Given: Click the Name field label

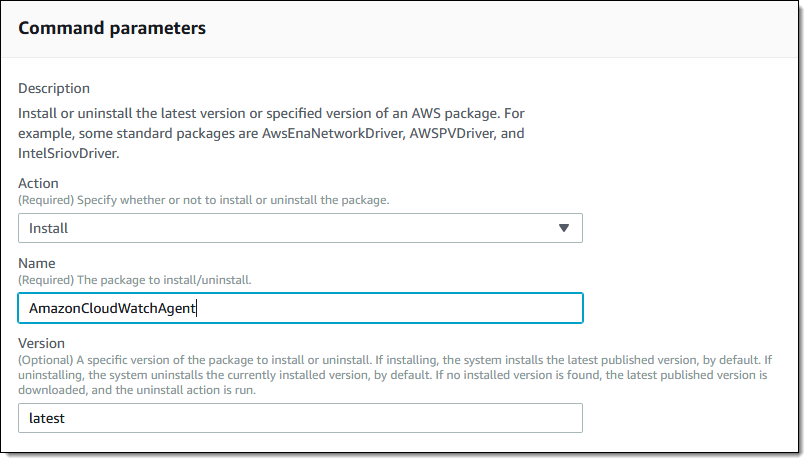Looking at the screenshot, I should 37,263.
